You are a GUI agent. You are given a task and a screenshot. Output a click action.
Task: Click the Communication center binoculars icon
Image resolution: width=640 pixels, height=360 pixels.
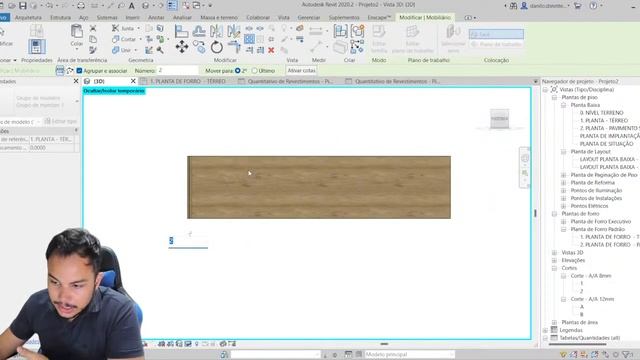[513, 6]
